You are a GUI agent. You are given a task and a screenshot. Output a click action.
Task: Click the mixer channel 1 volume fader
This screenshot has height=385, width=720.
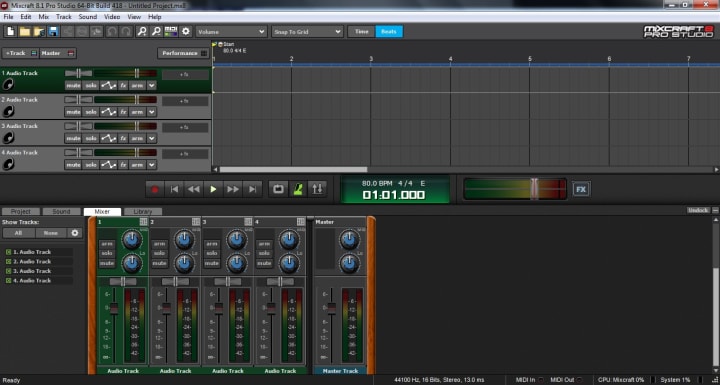pos(114,309)
